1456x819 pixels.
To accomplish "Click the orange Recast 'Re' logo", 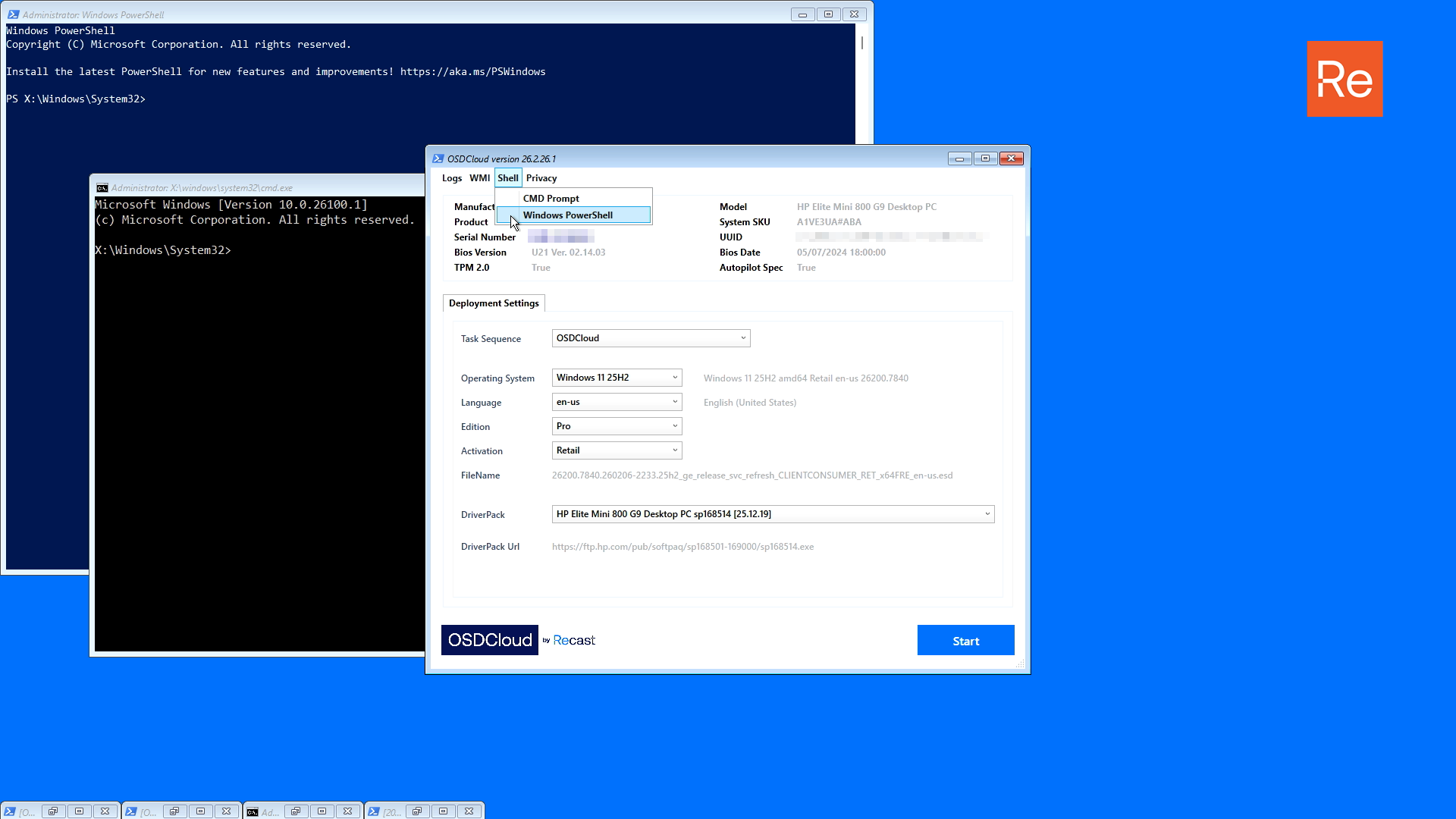I will click(1345, 79).
